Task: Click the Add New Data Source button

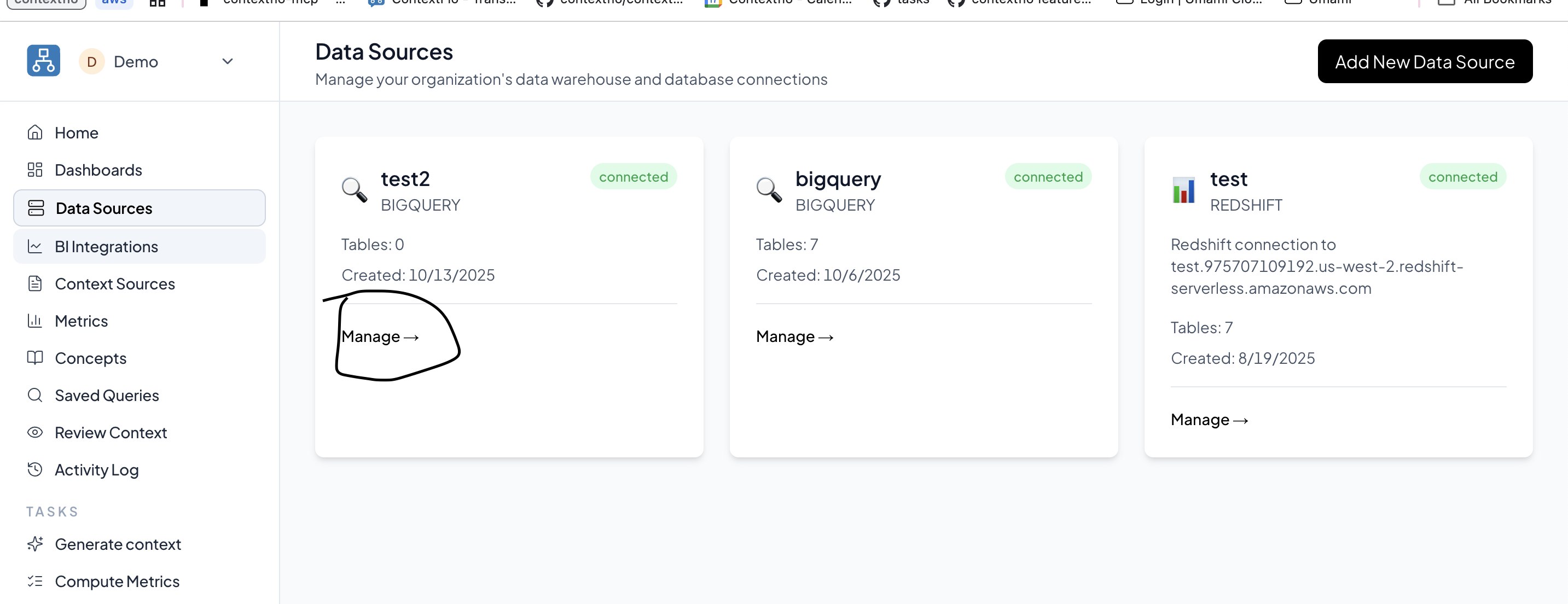Action: [x=1425, y=61]
